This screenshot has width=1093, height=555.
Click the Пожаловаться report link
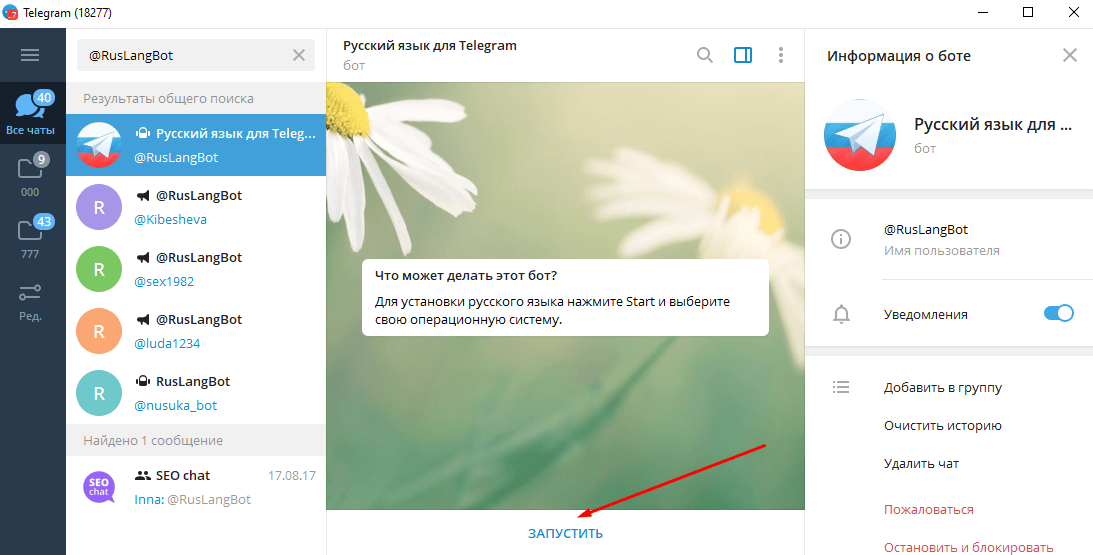[928, 510]
